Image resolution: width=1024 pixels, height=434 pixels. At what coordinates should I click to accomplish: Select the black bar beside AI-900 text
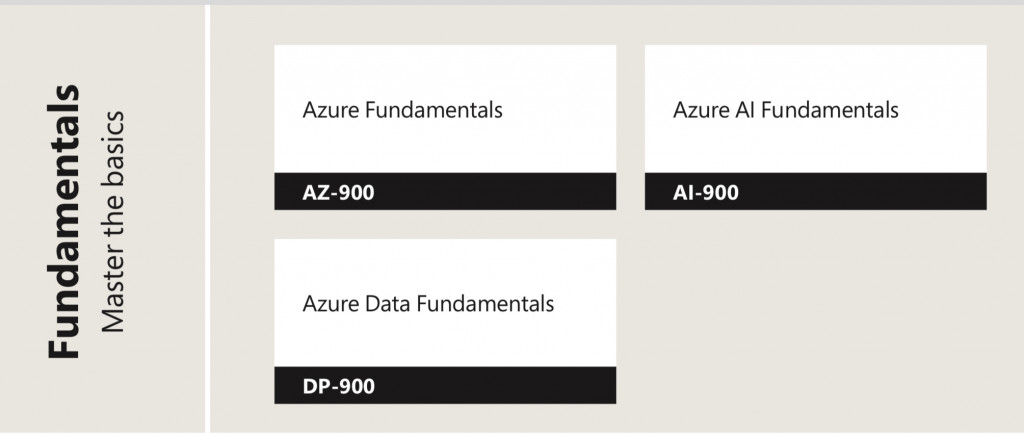tap(870, 192)
